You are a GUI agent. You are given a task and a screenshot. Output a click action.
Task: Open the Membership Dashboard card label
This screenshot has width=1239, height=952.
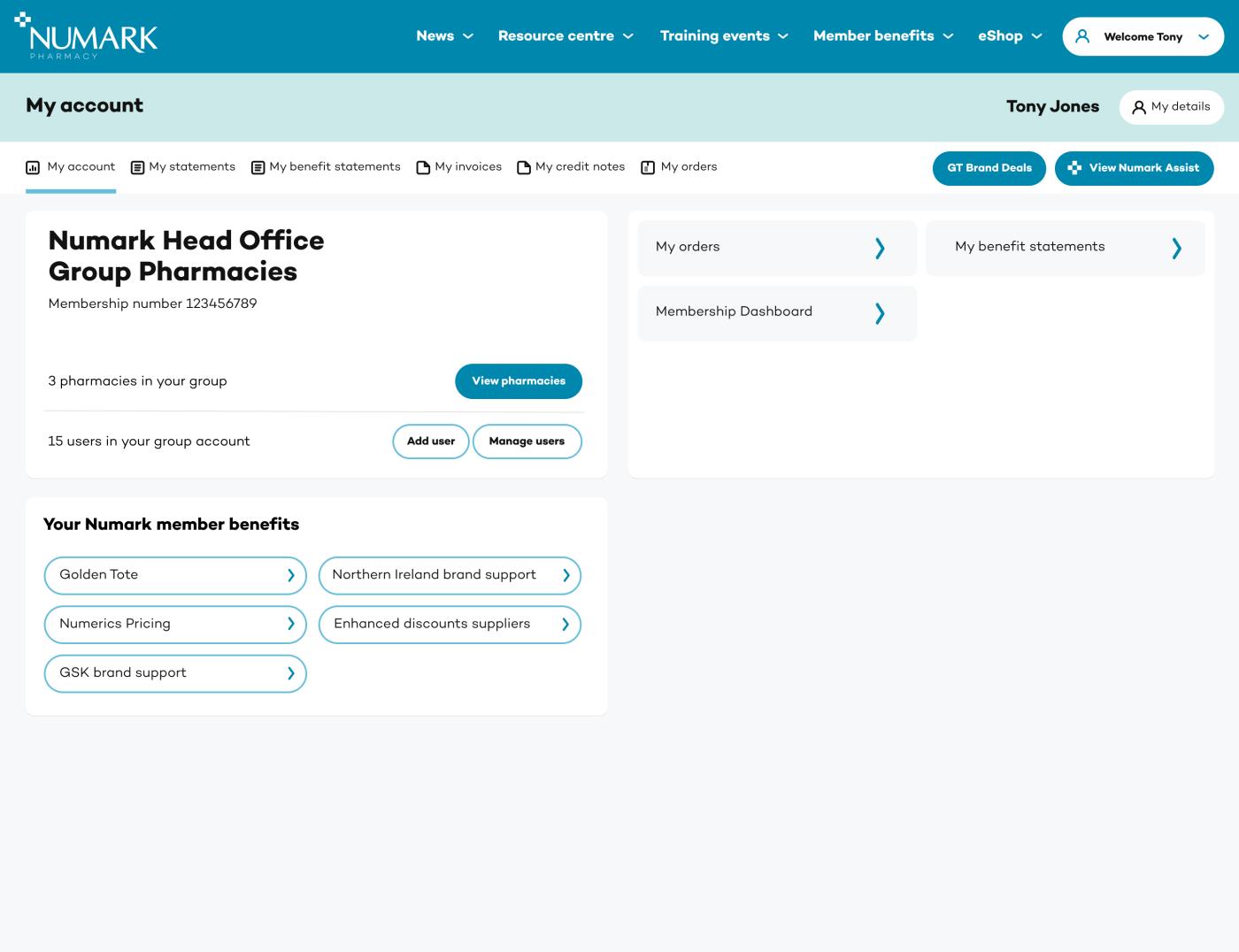[734, 311]
